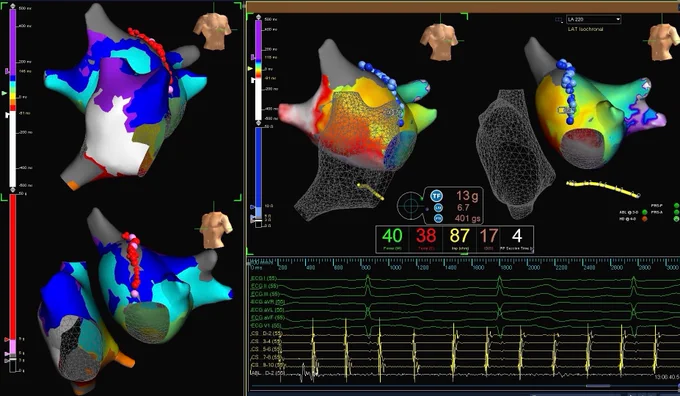The image size is (680, 396).
Task: Click the top arrow of center view color scale bar
Action: point(258,17)
